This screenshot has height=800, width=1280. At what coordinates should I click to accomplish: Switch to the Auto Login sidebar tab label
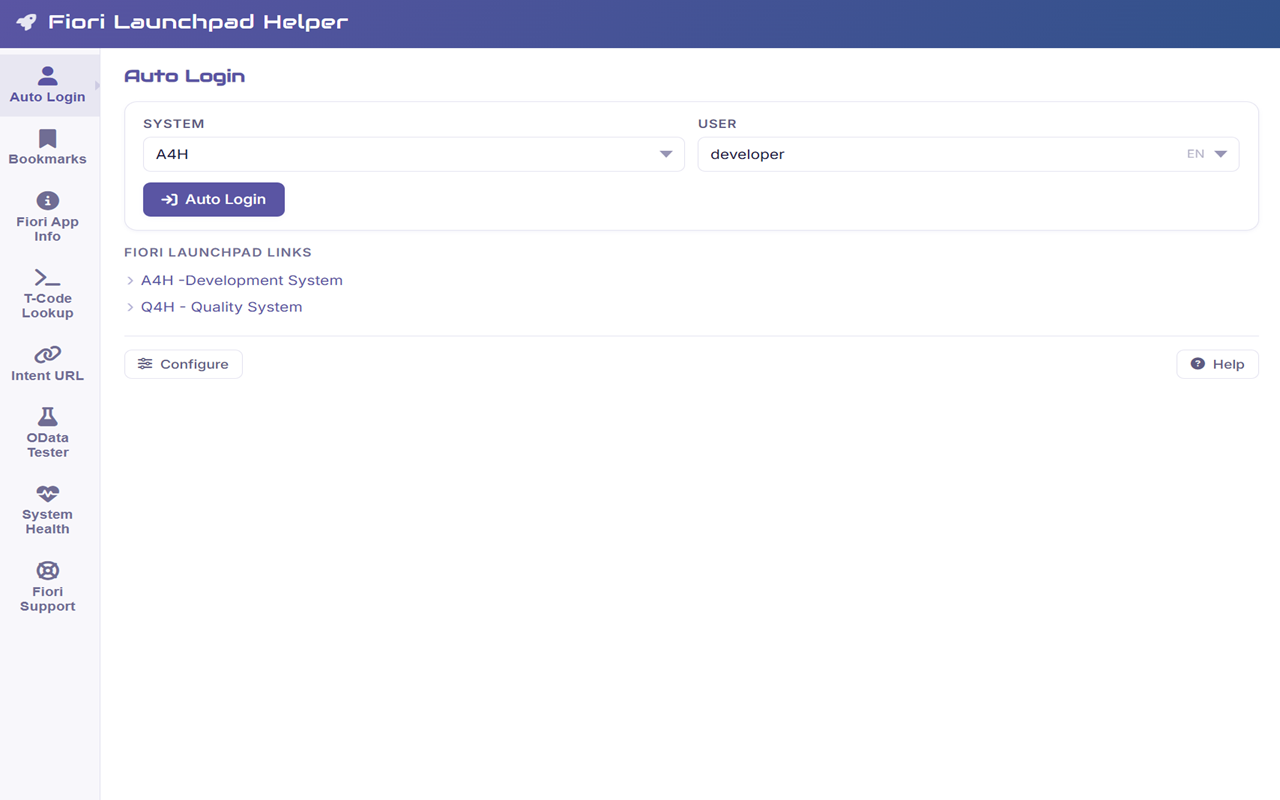48,97
